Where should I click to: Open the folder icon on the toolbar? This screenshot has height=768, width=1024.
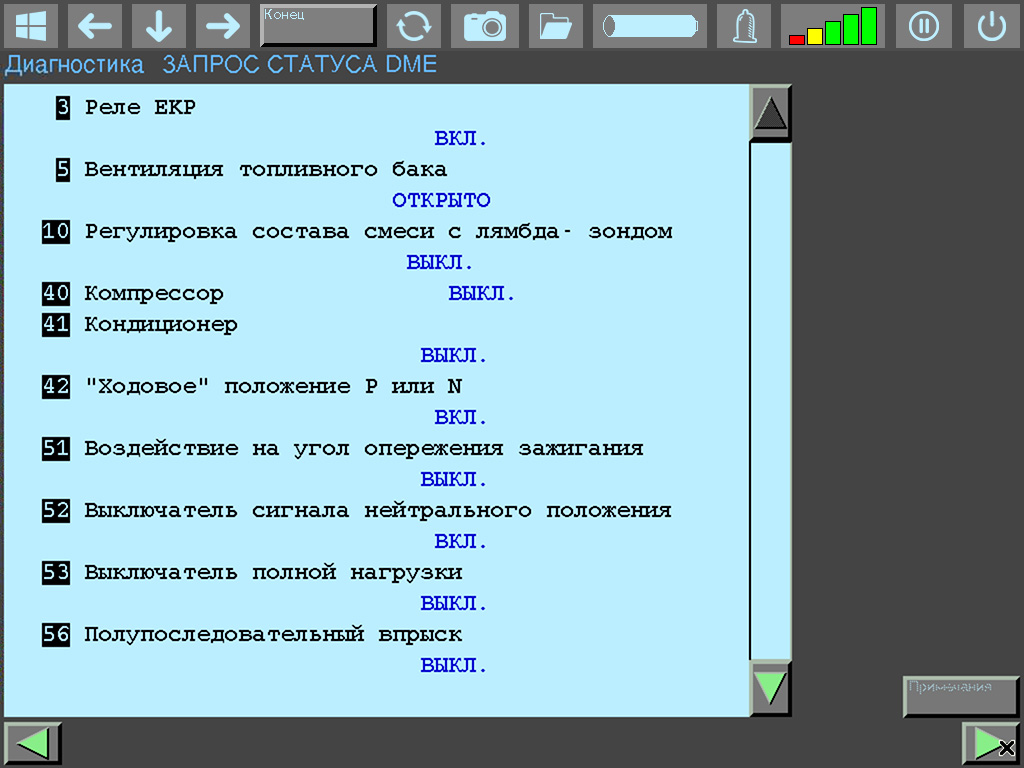click(555, 26)
